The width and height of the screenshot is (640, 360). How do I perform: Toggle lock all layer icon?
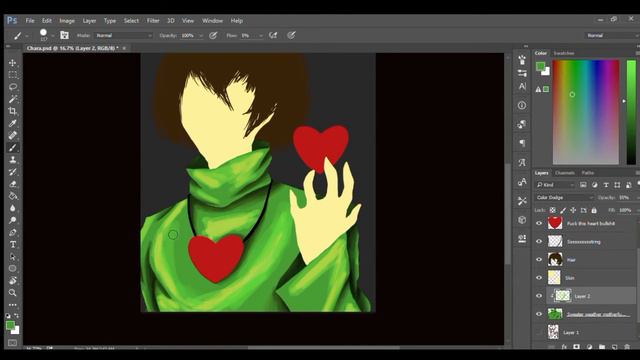[594, 210]
